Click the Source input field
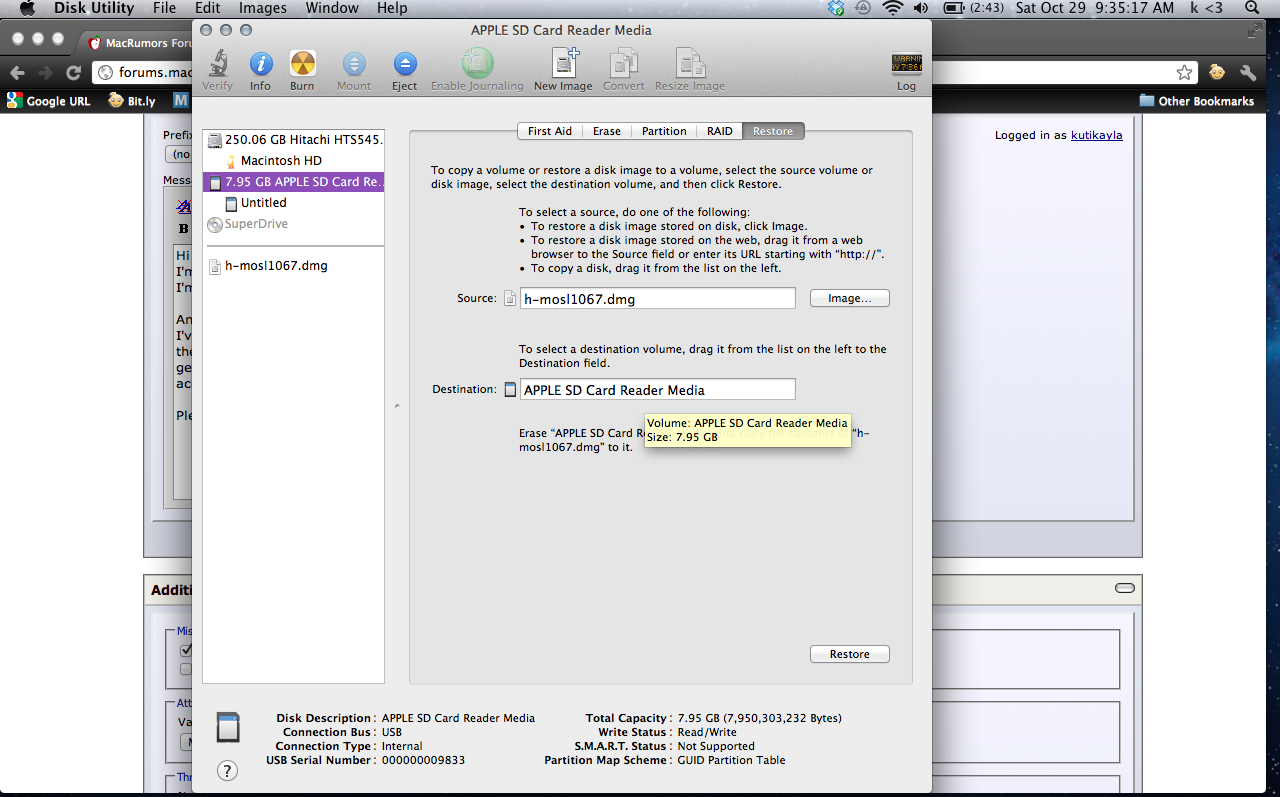1280x797 pixels. 658,299
